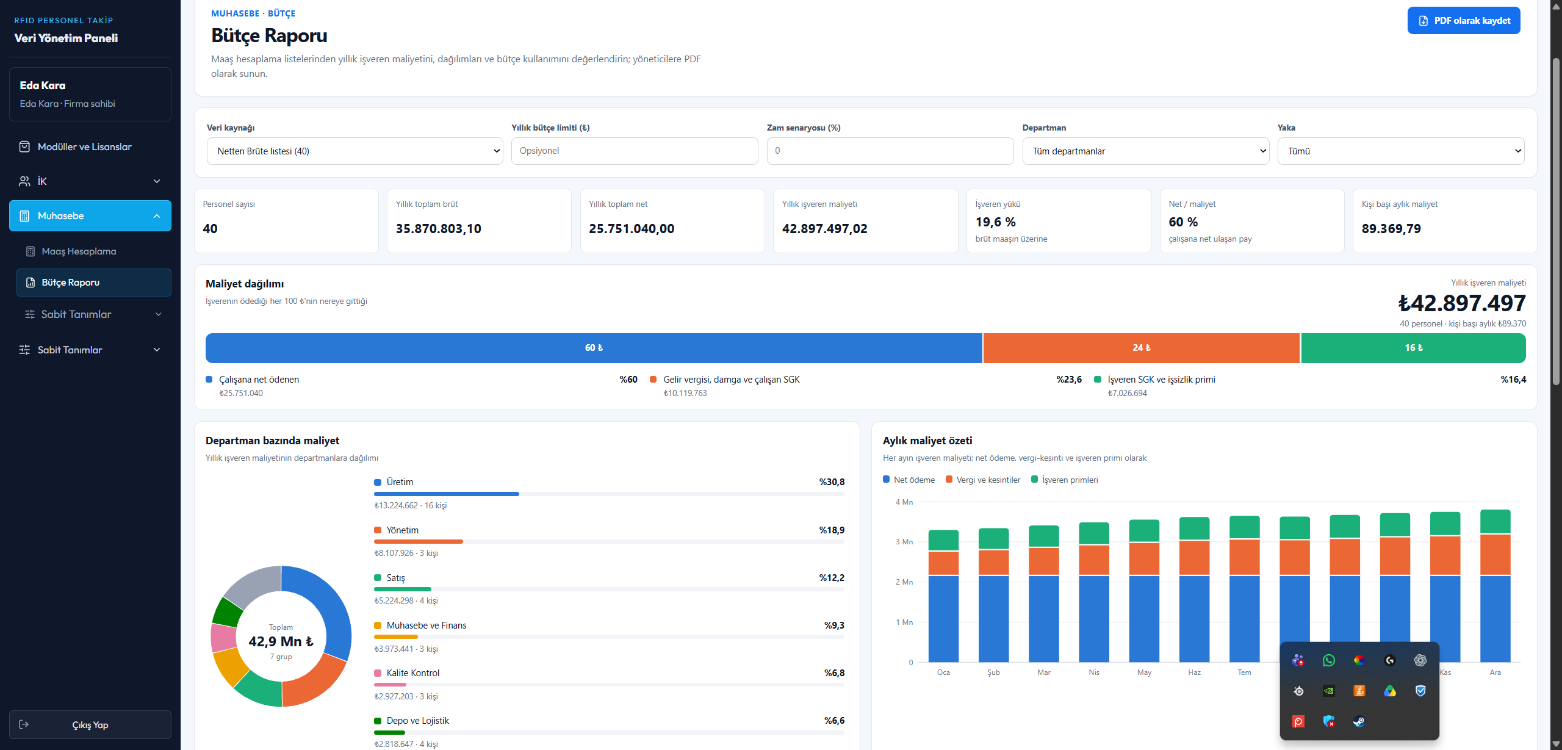The height and width of the screenshot is (750, 1562).
Task: Click the people icon next to İK
Action: [x=25, y=181]
